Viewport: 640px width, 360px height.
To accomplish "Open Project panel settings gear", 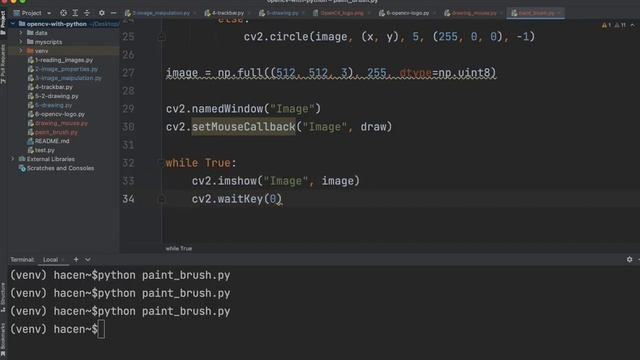I will pos(102,13).
